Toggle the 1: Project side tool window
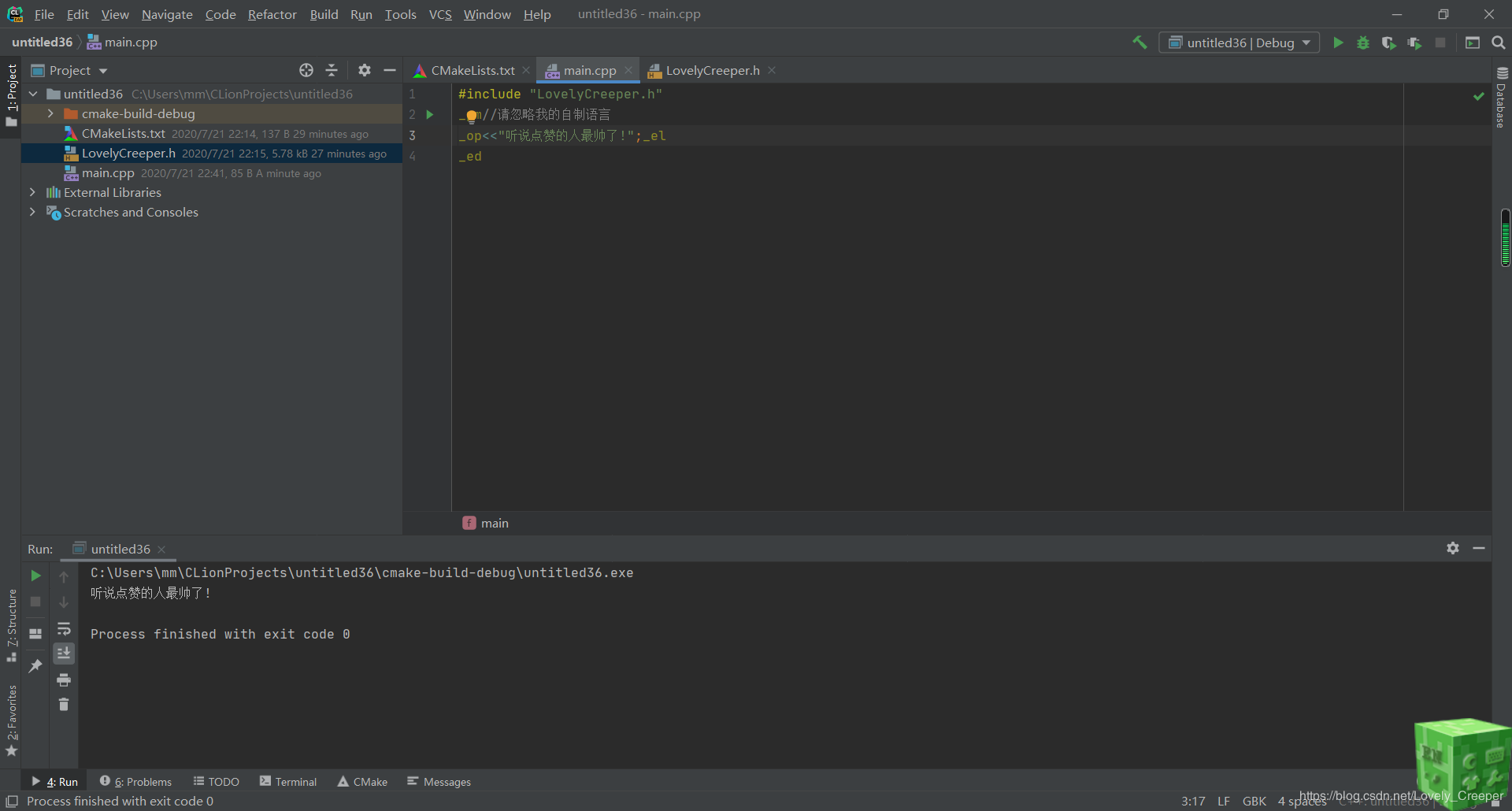The width and height of the screenshot is (1512, 811). click(11, 95)
